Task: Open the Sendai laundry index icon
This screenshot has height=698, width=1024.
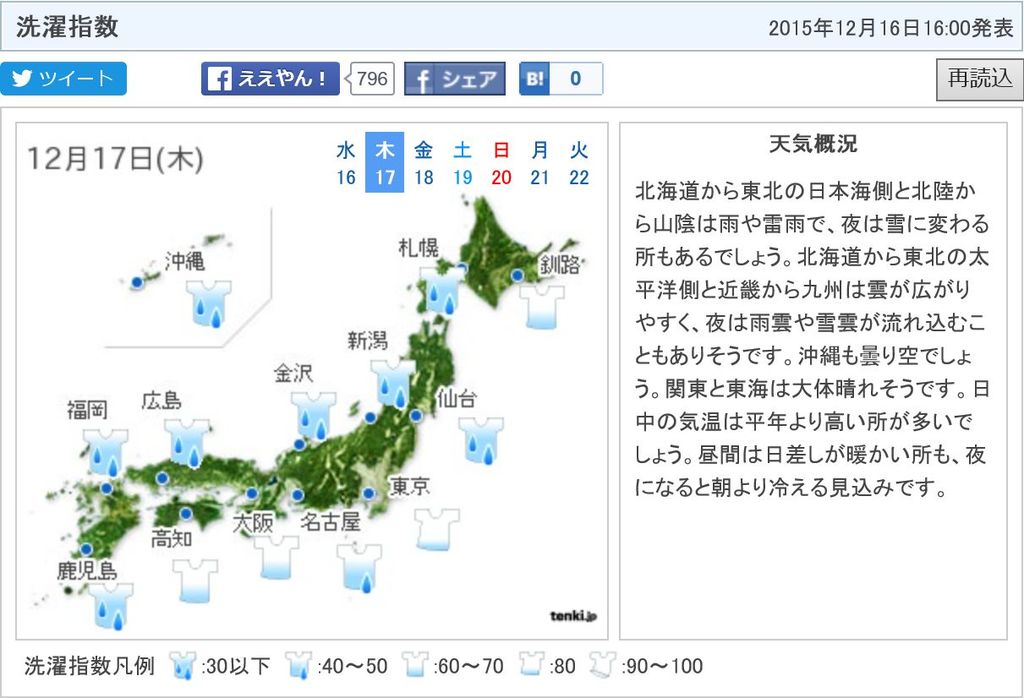Action: pos(482,441)
